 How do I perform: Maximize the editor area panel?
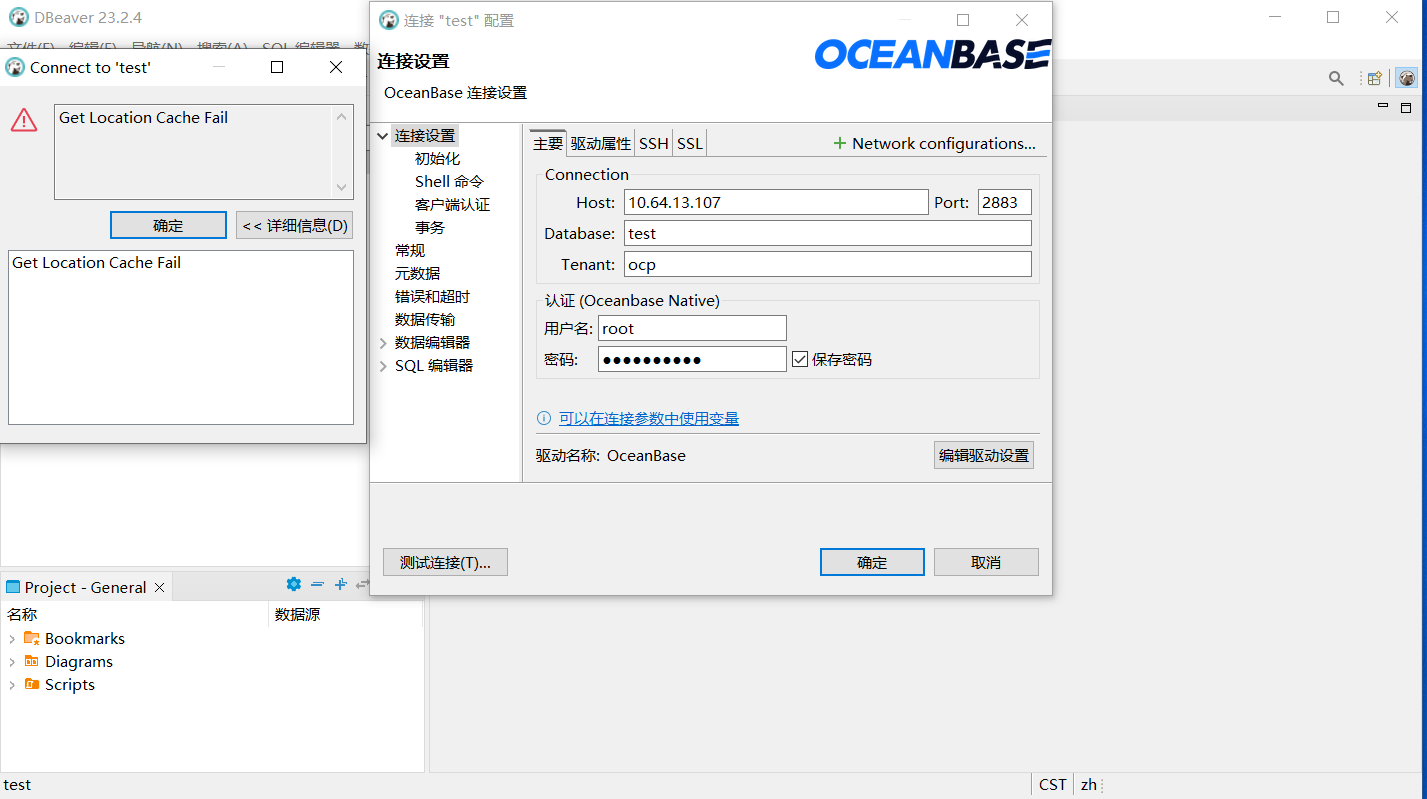1405,107
